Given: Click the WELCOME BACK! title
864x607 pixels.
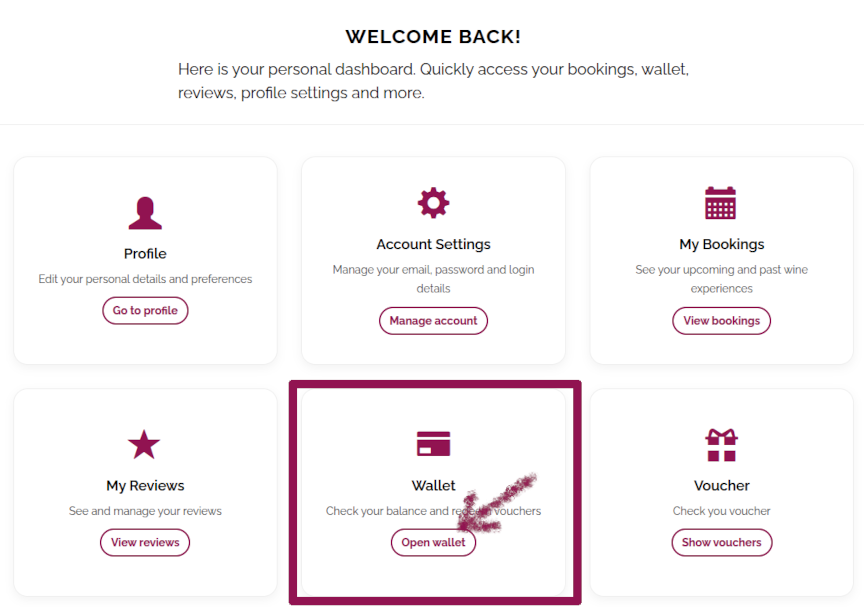Looking at the screenshot, I should point(433,37).
